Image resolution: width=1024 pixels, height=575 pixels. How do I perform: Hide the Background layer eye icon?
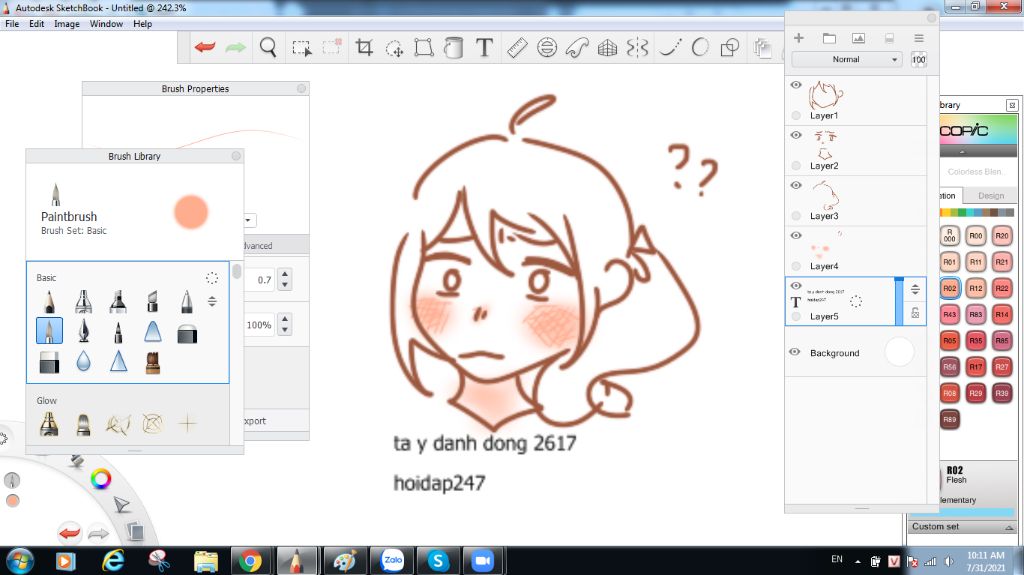(x=795, y=352)
